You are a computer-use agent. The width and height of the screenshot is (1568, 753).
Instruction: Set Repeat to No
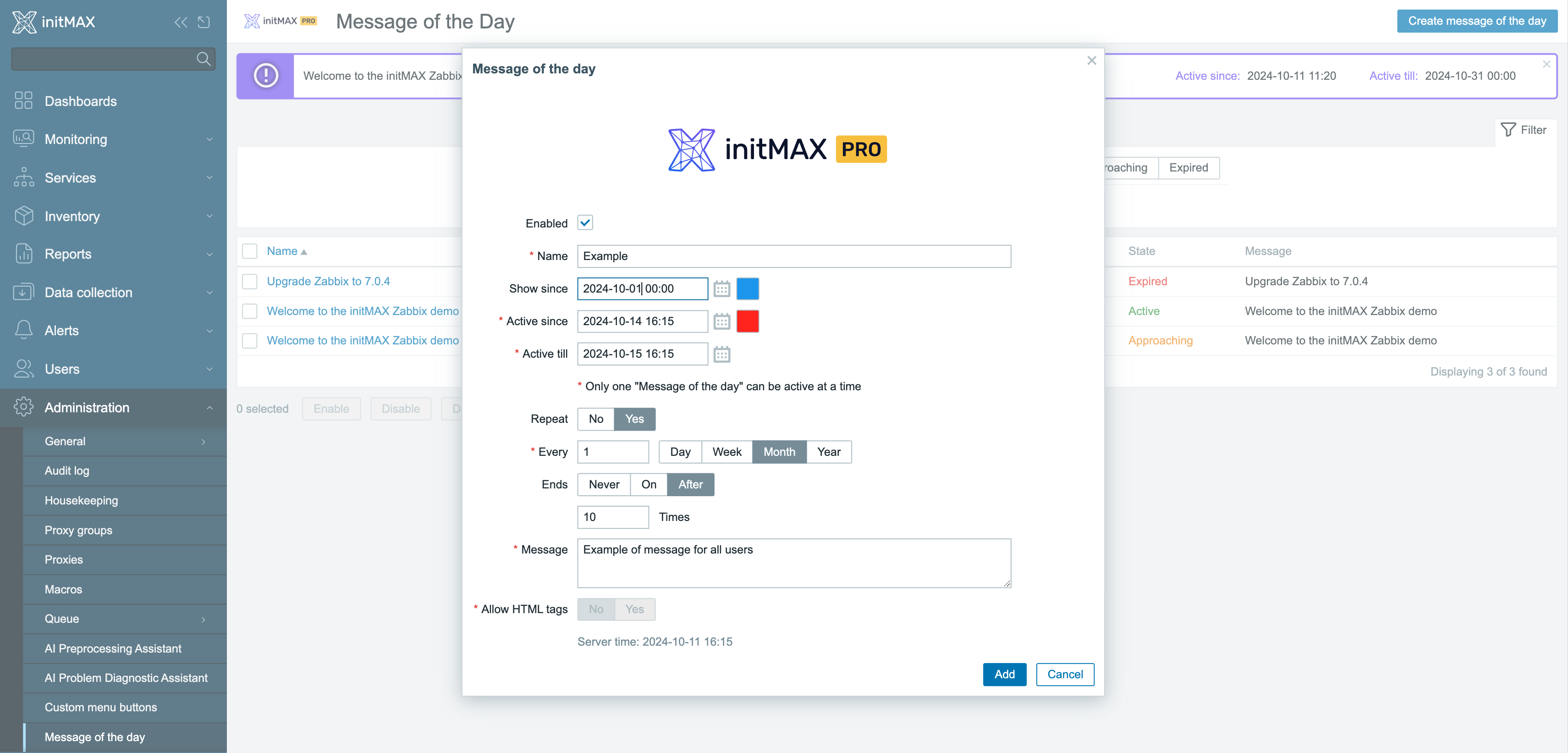596,419
